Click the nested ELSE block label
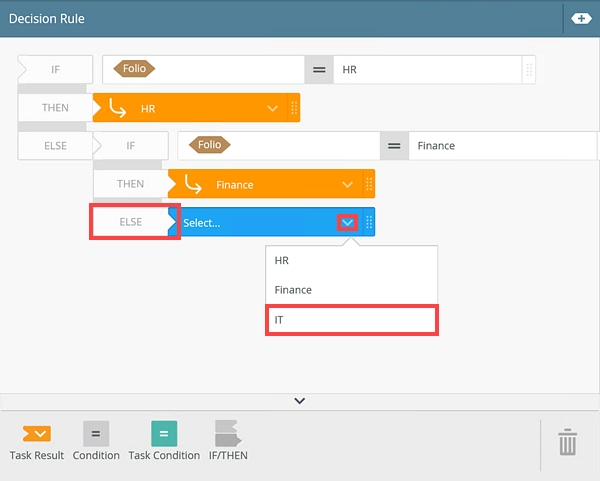600x481 pixels. click(131, 222)
